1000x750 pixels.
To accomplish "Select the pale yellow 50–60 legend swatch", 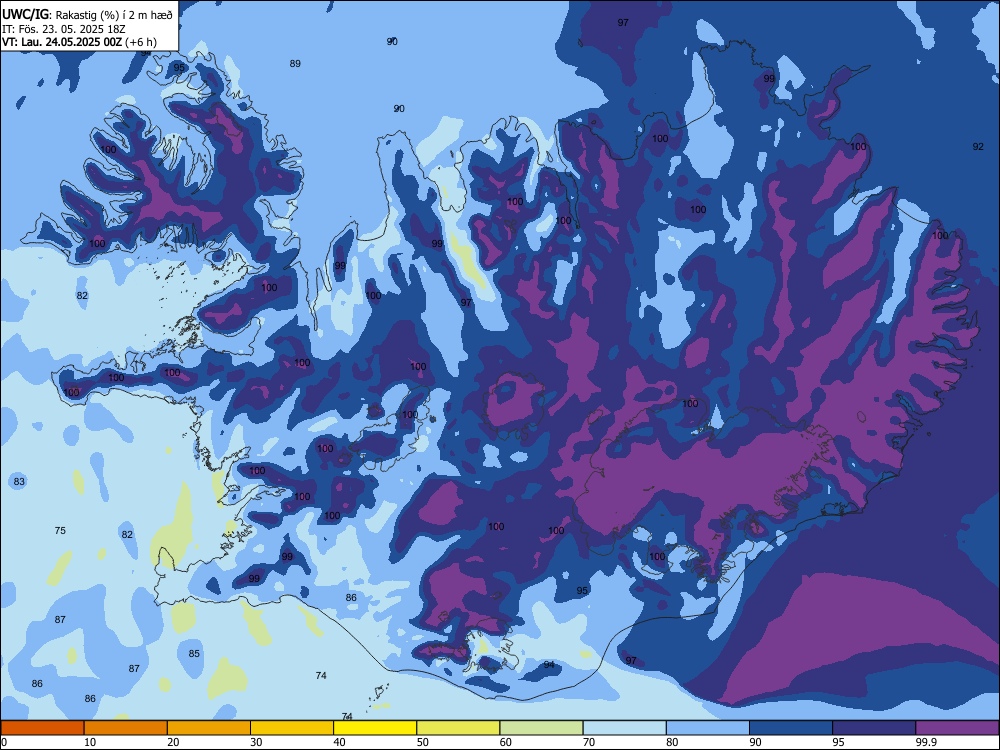I will (x=458, y=728).
